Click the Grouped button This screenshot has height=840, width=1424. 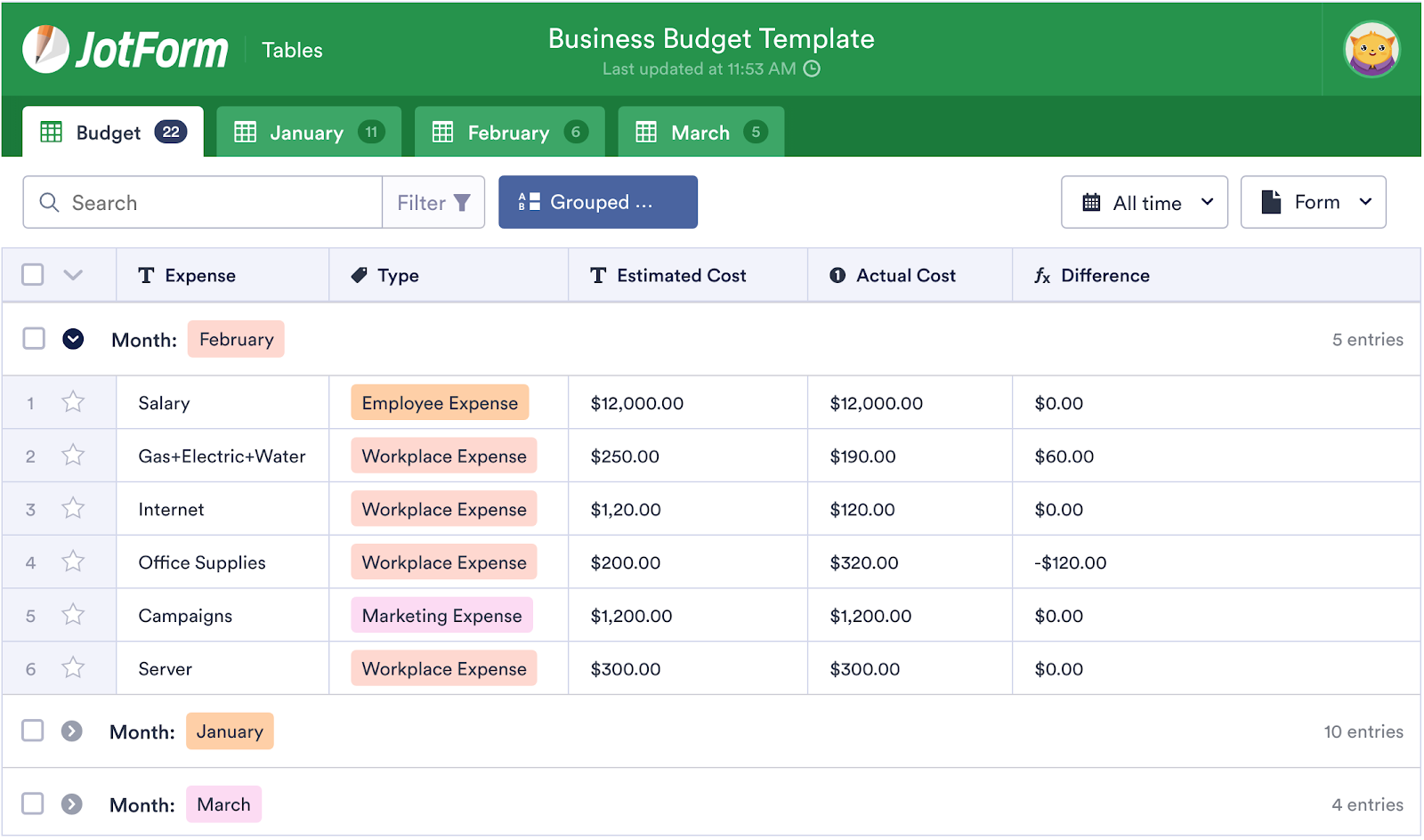tap(597, 203)
